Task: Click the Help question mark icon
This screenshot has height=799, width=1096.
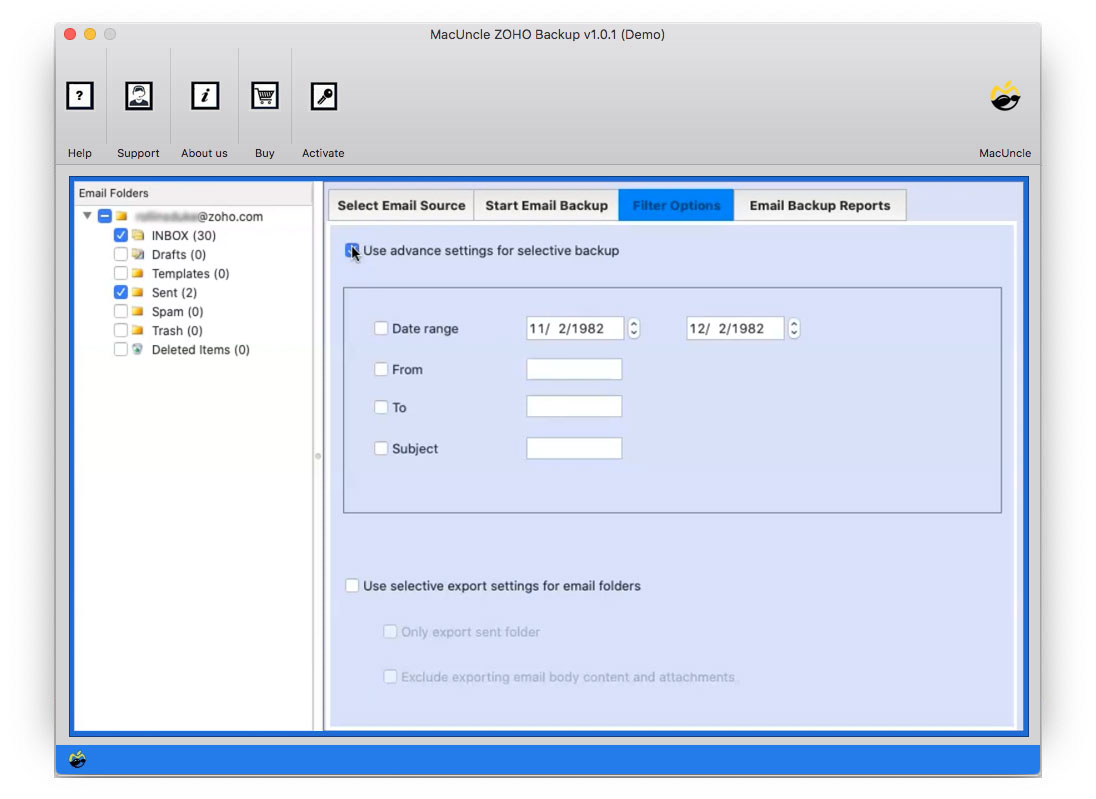Action: tap(80, 95)
